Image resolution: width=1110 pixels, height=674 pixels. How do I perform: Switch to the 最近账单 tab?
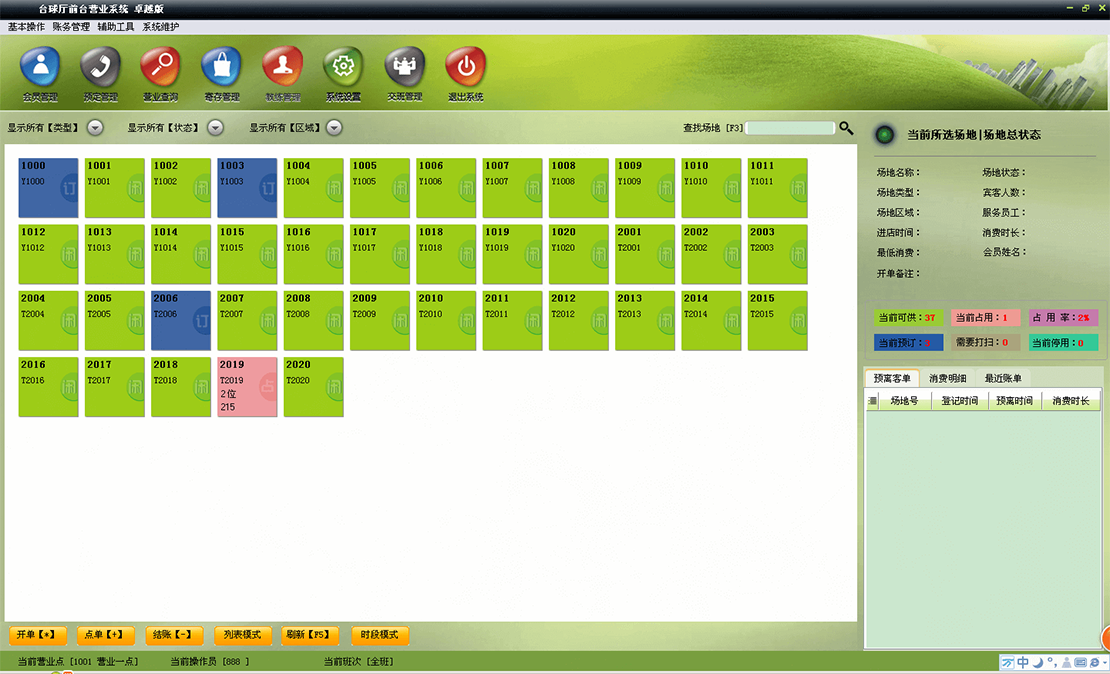1002,378
